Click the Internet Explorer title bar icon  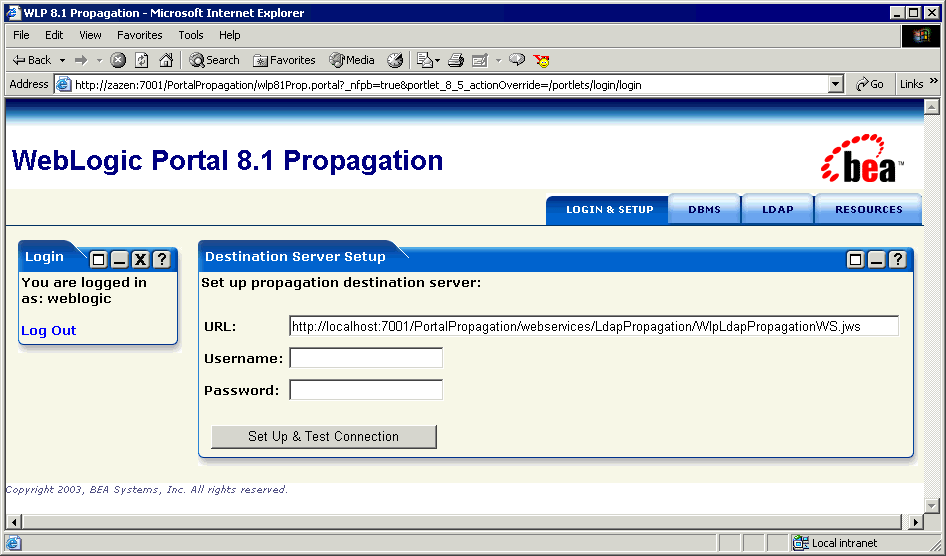13,13
